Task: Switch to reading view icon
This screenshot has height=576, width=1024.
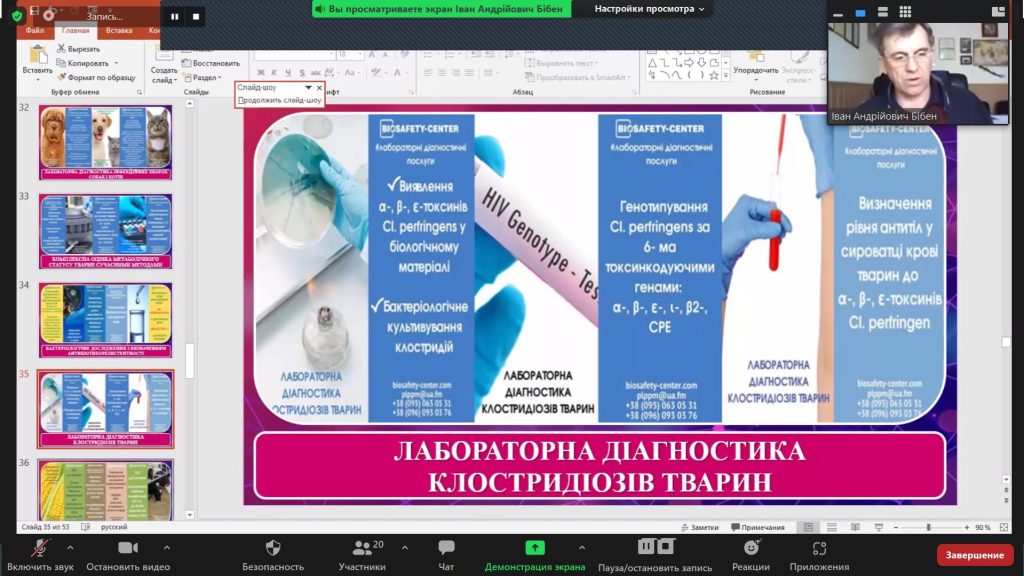Action: pyautogui.click(x=855, y=527)
